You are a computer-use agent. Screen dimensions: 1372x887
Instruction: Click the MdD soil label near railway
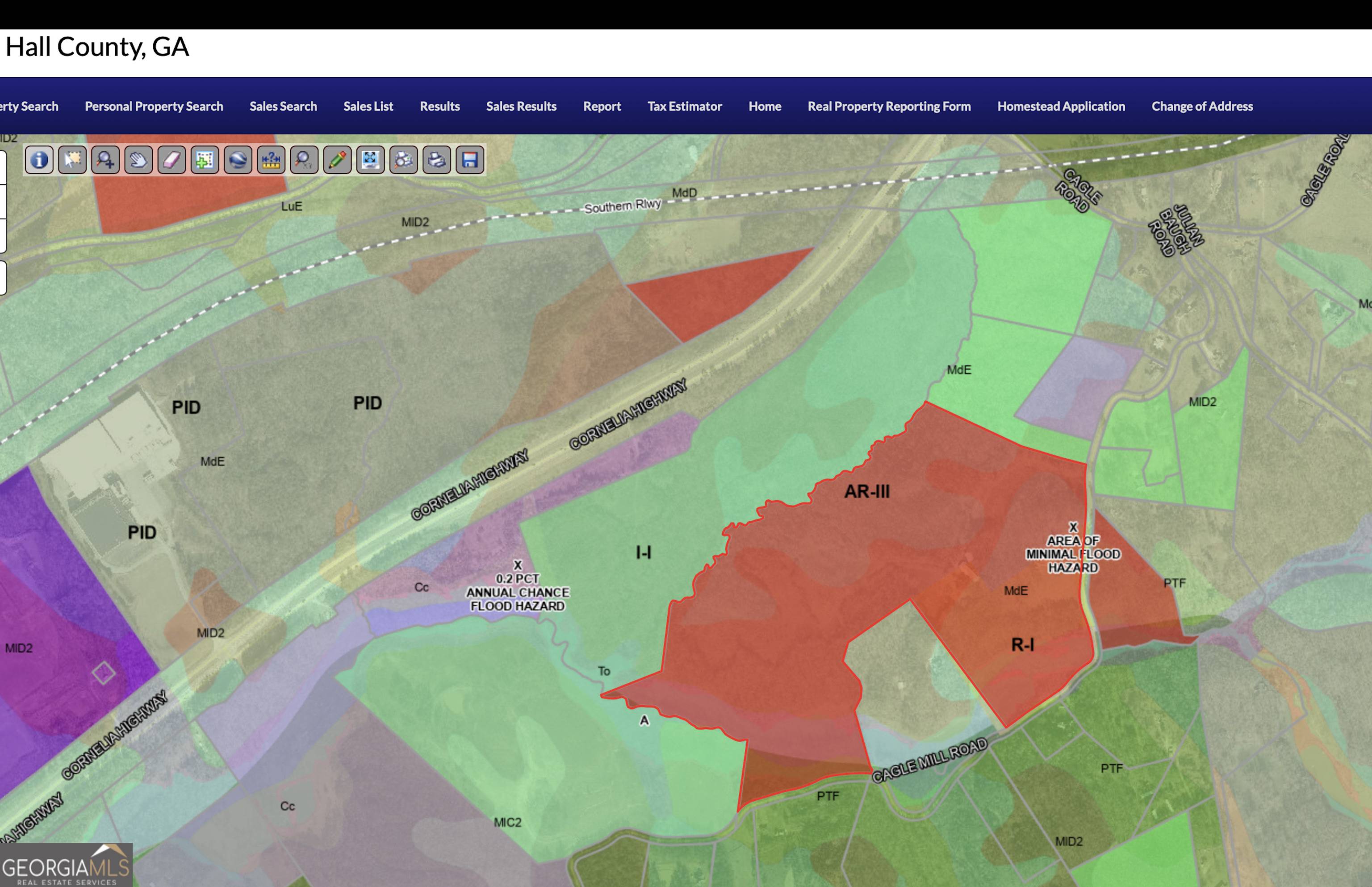click(684, 193)
